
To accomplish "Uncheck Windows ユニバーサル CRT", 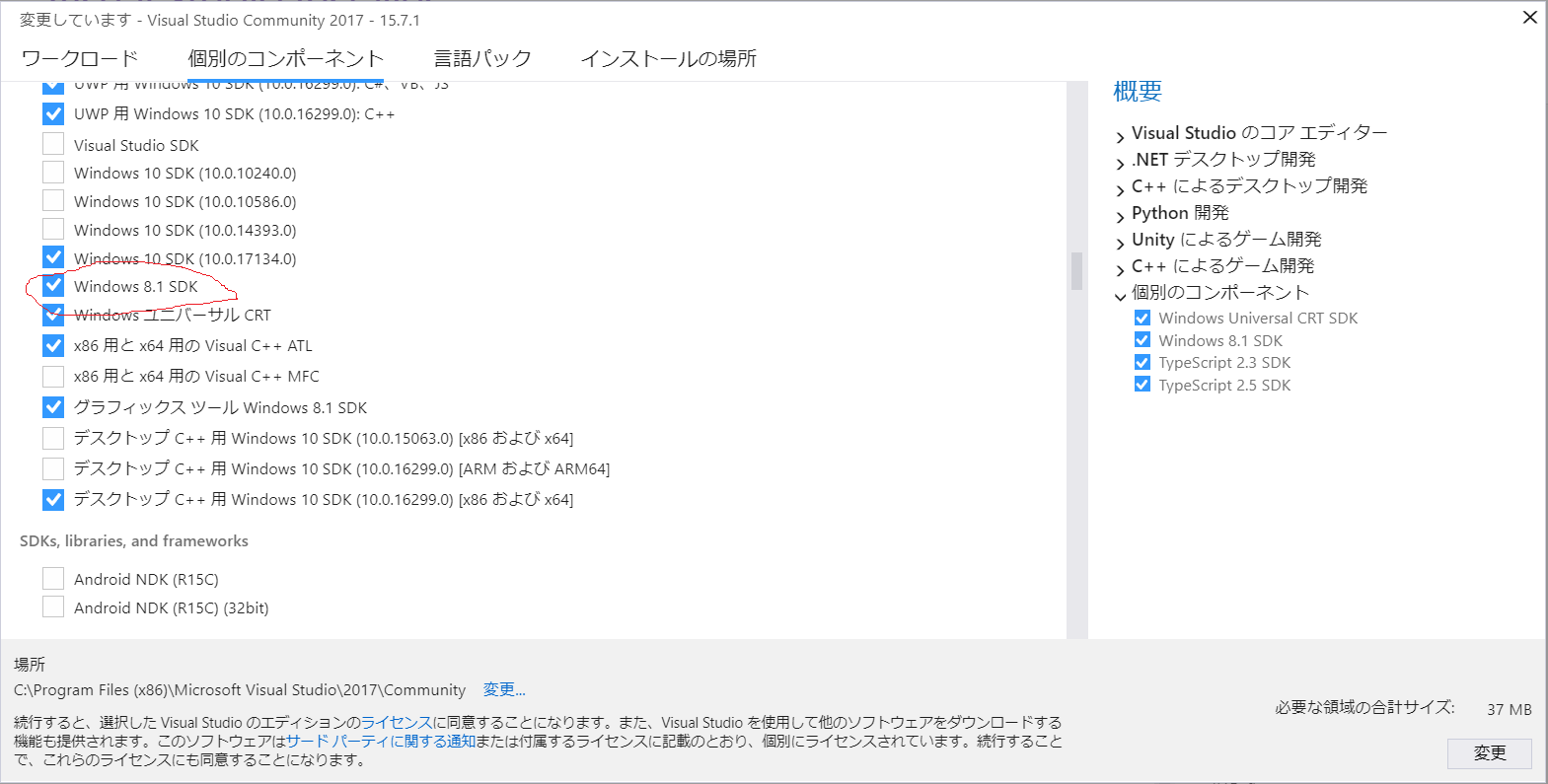I will pyautogui.click(x=53, y=315).
